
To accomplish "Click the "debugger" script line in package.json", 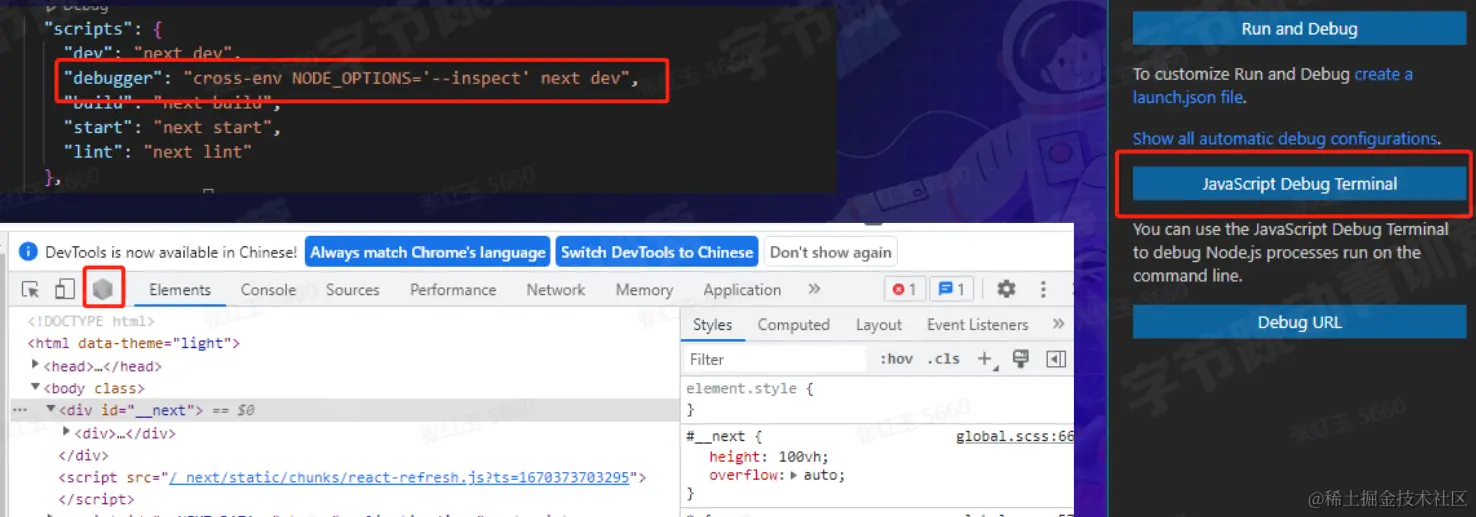I will tap(350, 78).
